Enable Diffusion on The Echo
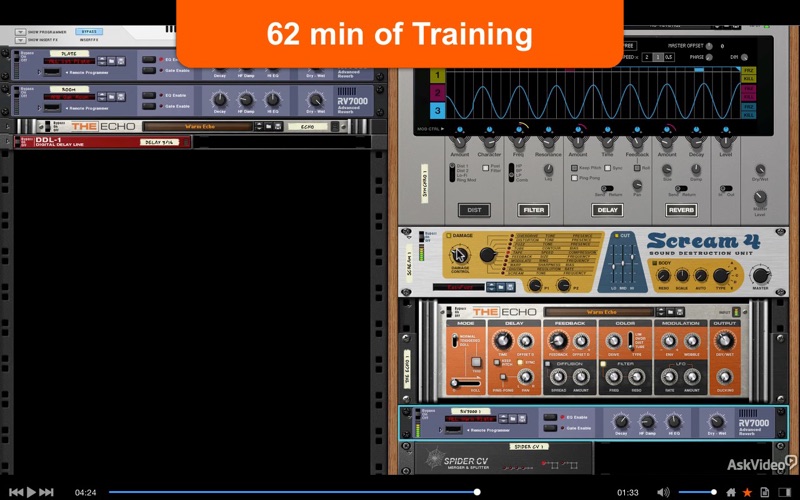Viewport: 800px width, 500px height. (x=548, y=364)
